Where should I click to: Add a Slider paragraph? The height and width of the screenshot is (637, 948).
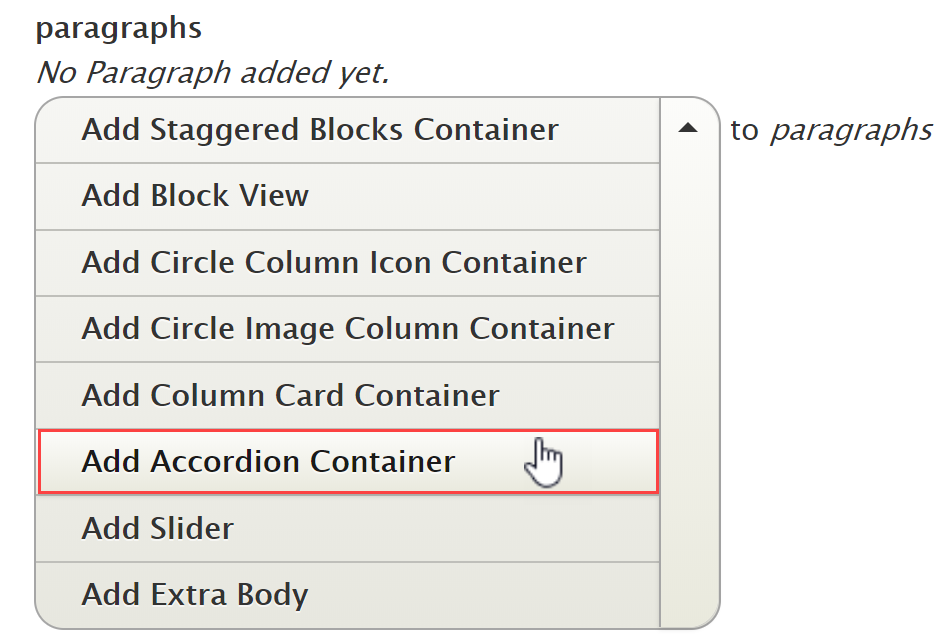pyautogui.click(x=158, y=528)
